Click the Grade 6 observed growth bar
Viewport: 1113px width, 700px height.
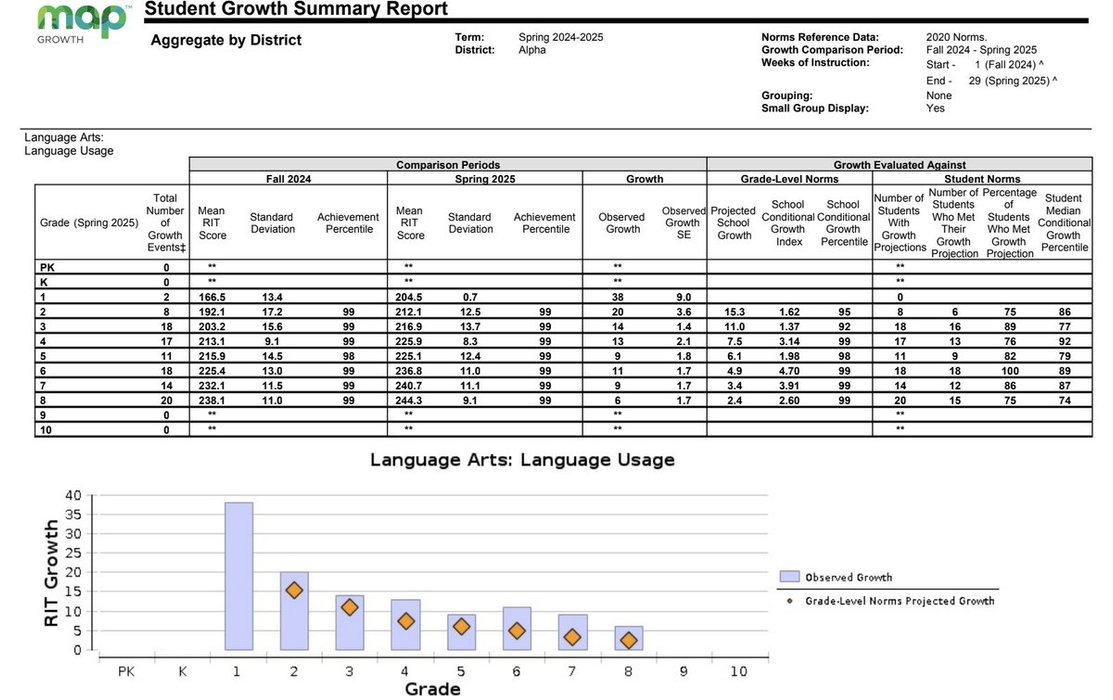click(x=517, y=628)
